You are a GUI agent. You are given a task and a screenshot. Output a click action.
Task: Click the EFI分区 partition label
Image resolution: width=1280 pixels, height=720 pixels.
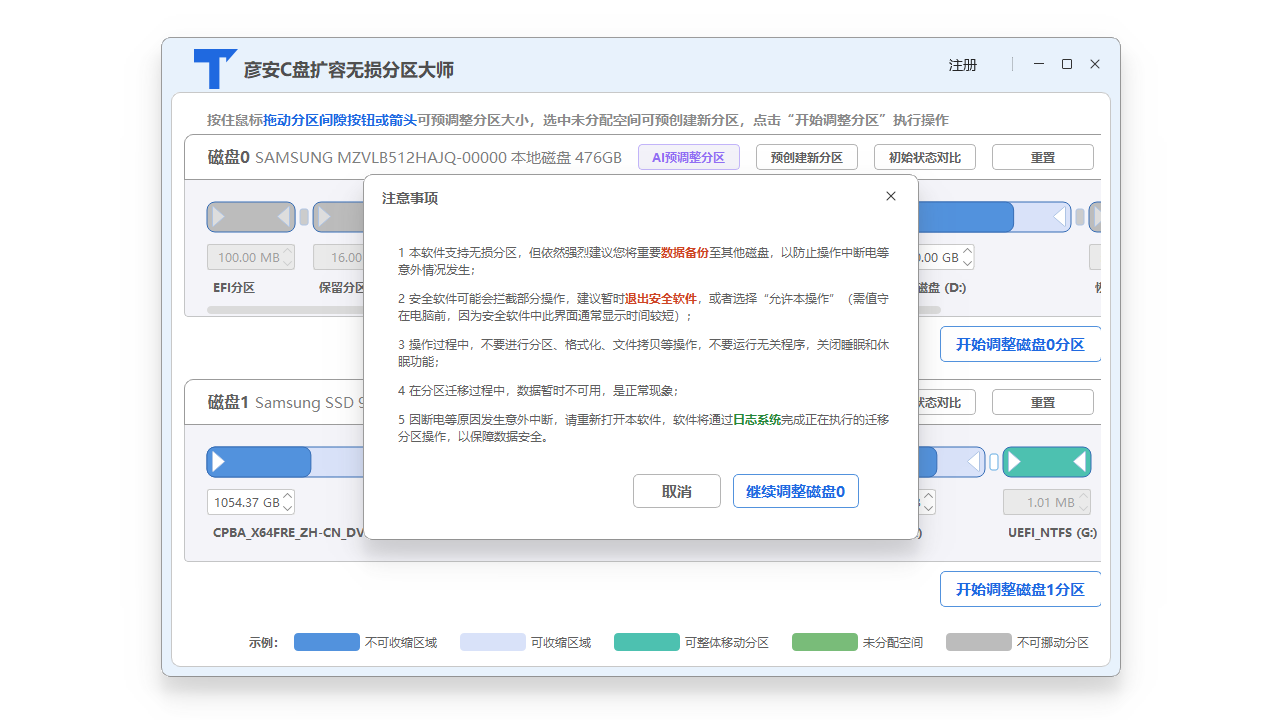pos(234,287)
